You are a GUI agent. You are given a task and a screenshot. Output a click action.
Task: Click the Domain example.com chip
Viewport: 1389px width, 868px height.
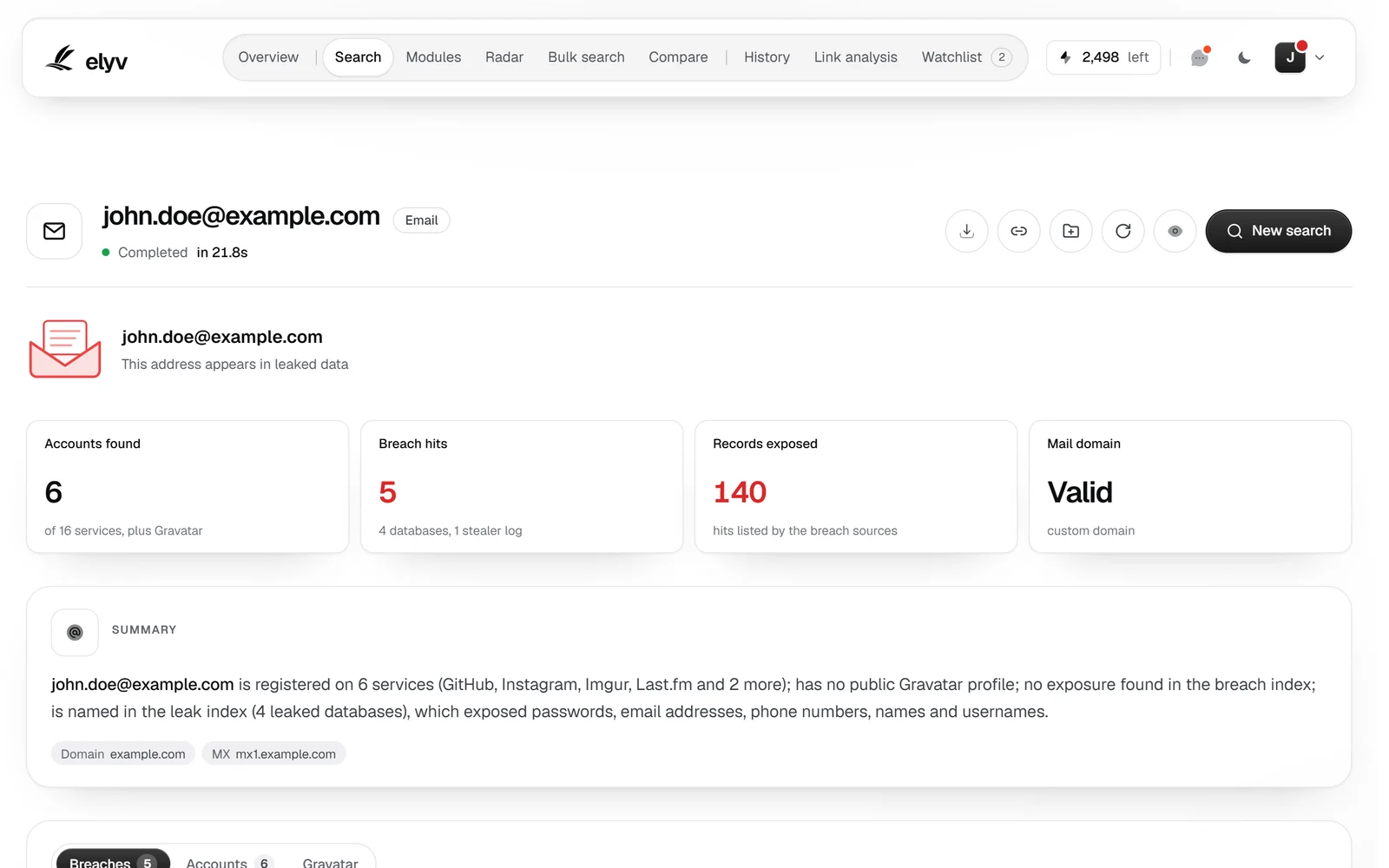(123, 753)
